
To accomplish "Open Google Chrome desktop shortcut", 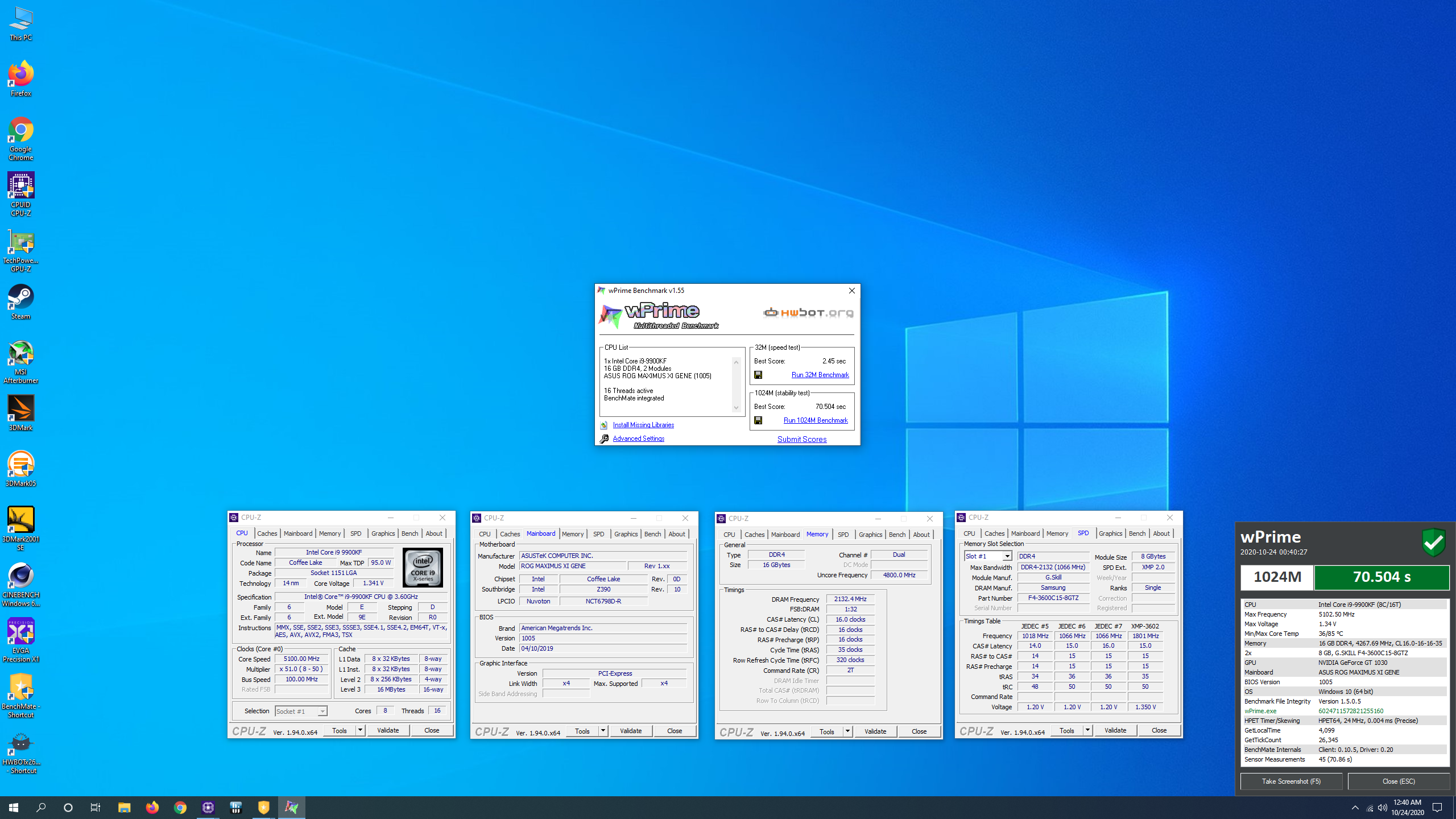I will (x=20, y=139).
